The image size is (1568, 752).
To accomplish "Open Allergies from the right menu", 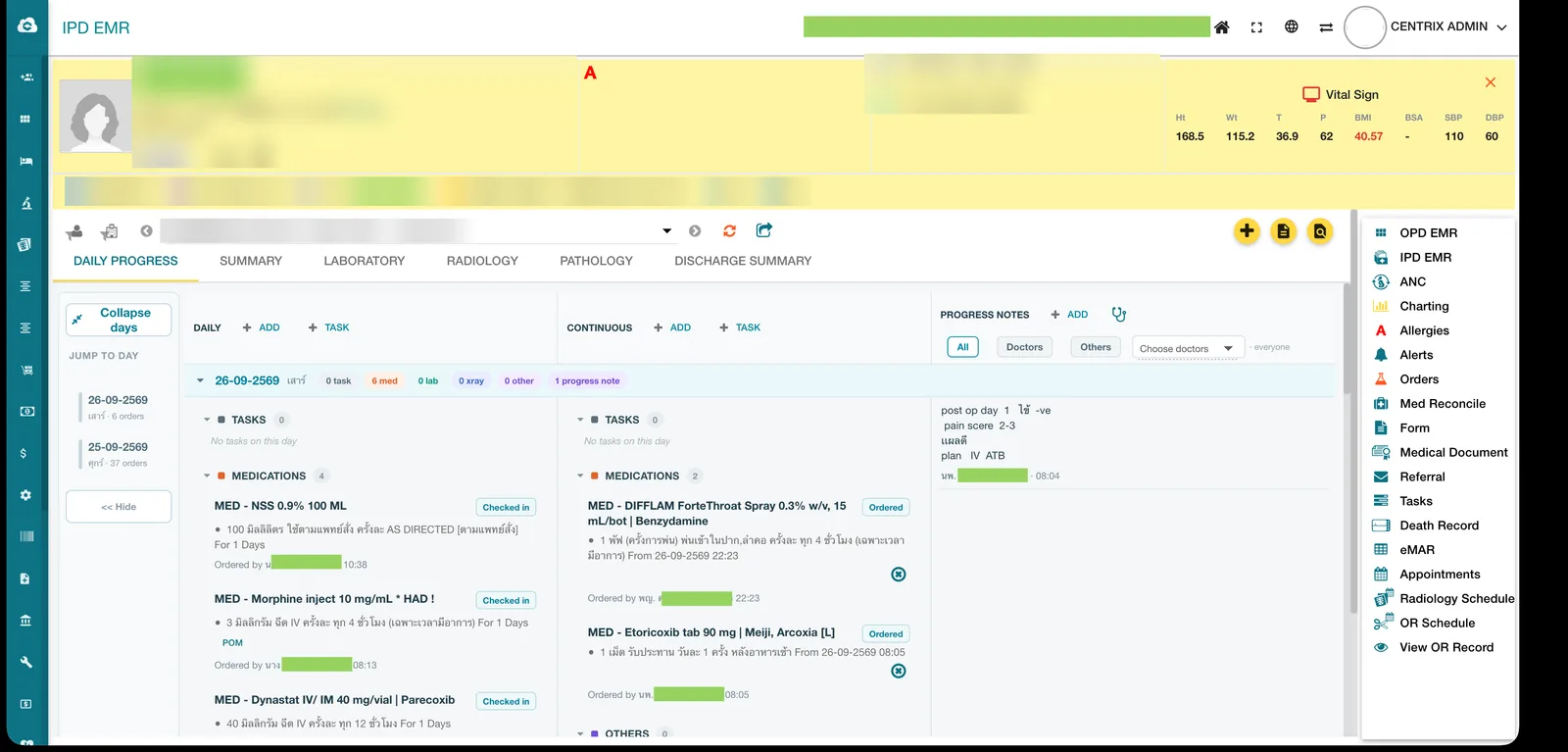I will (x=1423, y=331).
